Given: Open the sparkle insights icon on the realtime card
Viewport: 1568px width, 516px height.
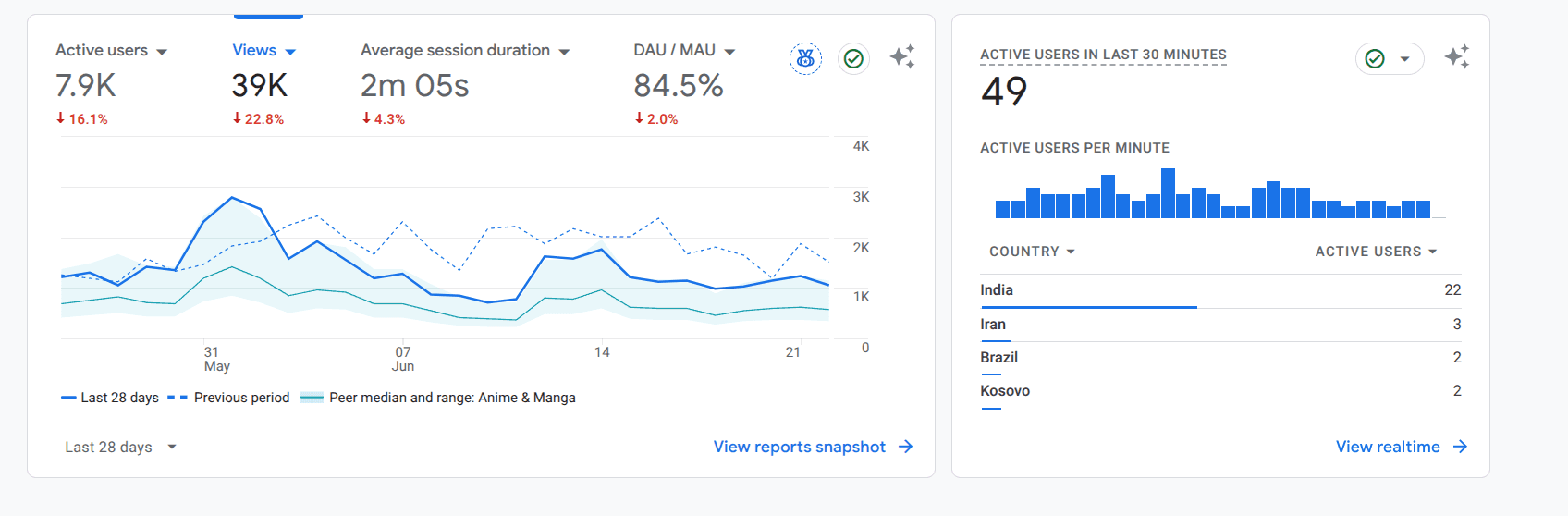Looking at the screenshot, I should (x=1457, y=57).
